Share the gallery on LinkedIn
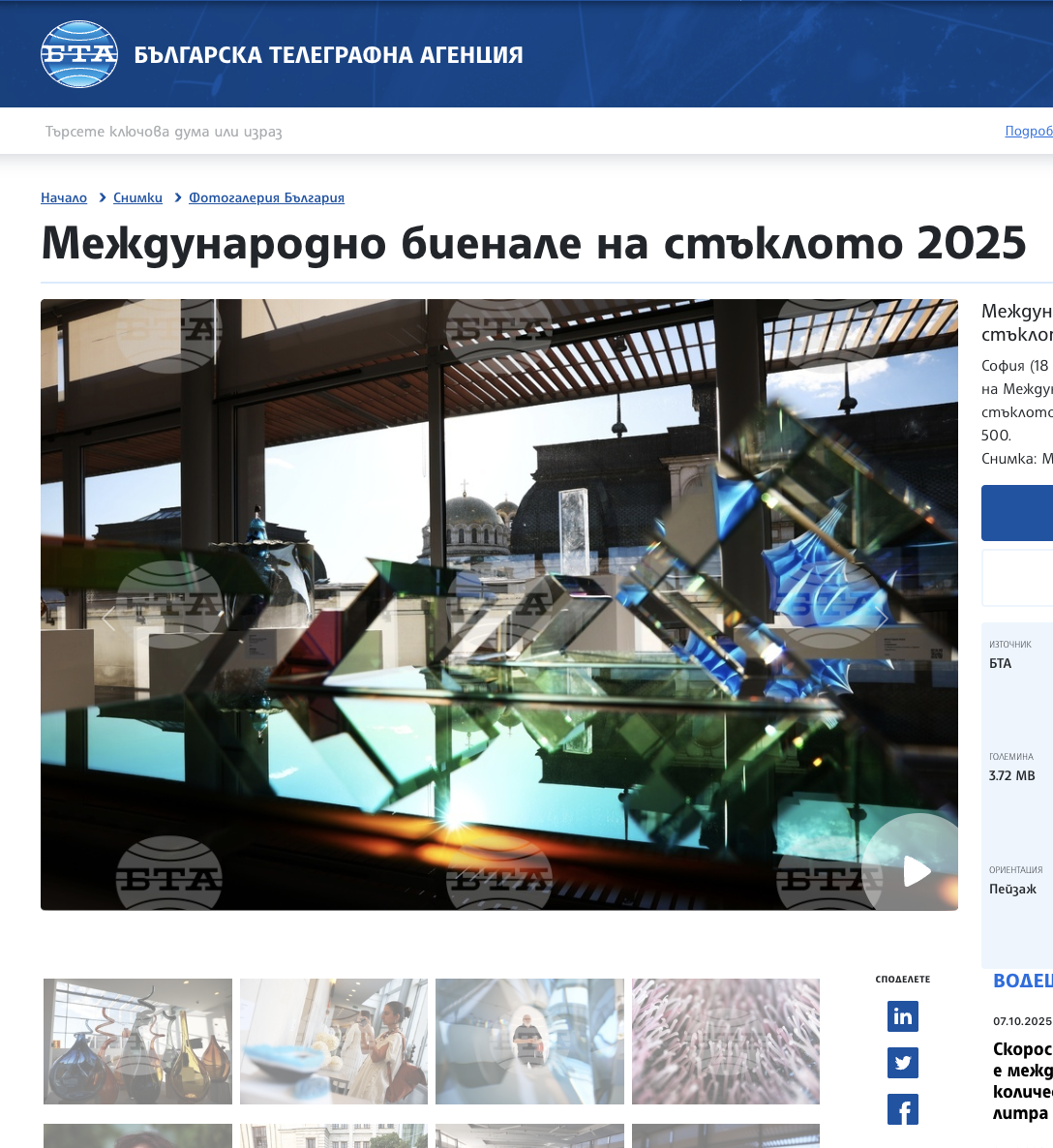 902,1016
